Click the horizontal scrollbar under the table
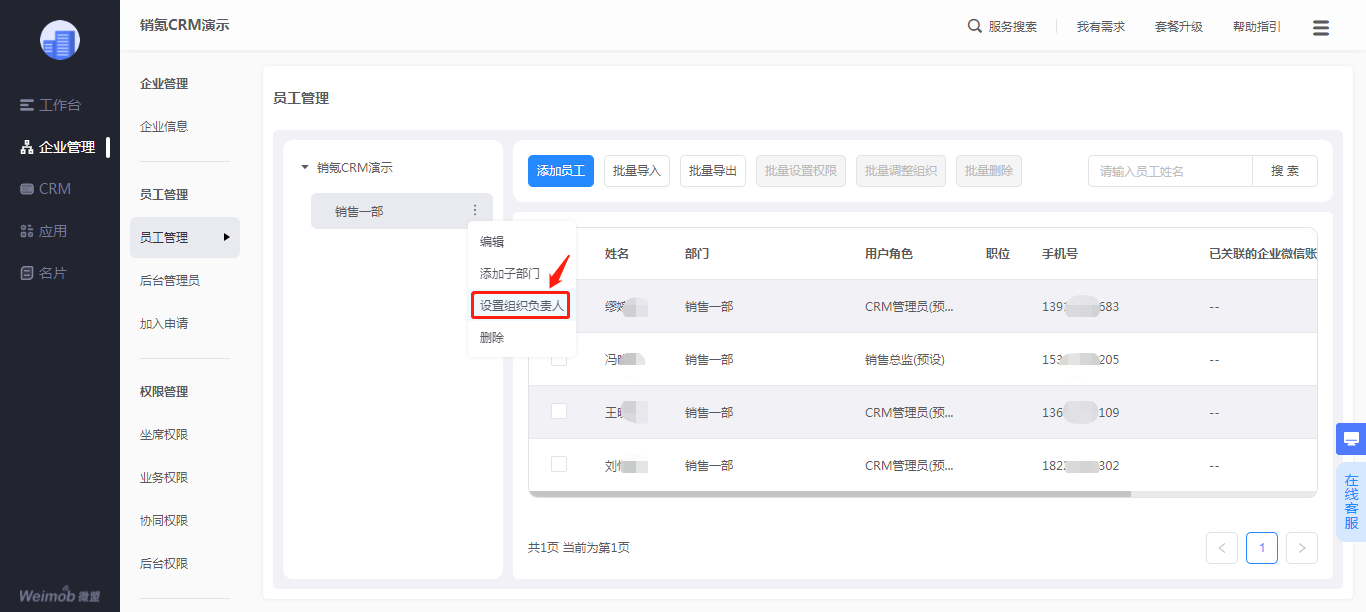Image resolution: width=1366 pixels, height=612 pixels. point(830,493)
